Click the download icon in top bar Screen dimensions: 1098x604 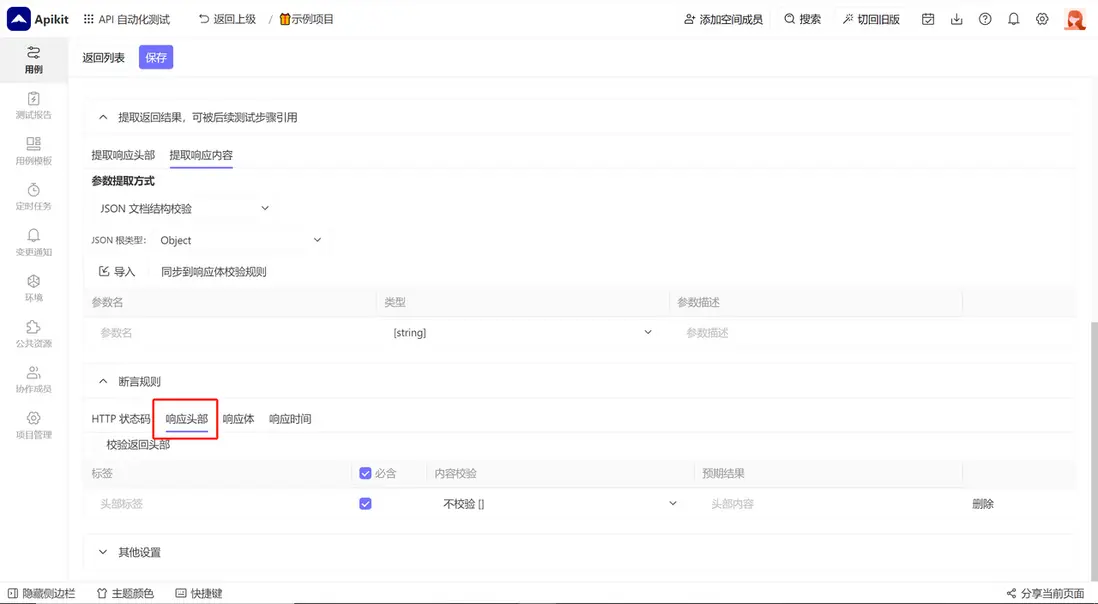pyautogui.click(x=957, y=19)
